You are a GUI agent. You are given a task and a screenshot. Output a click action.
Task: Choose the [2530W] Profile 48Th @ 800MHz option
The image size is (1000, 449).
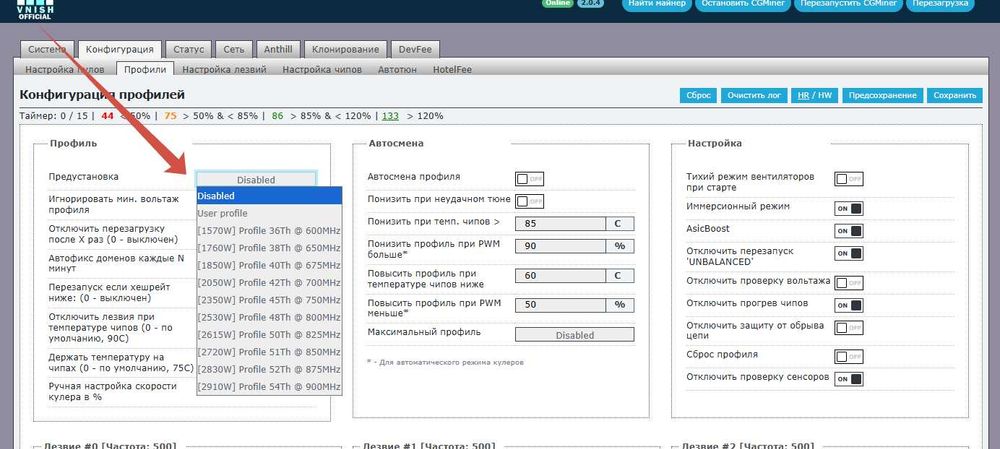269,317
